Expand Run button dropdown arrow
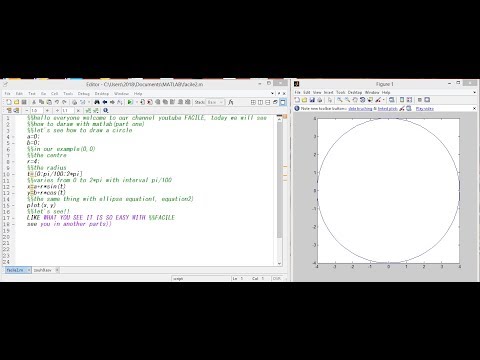Image resolution: width=480 pixels, height=360 pixels. (x=137, y=102)
